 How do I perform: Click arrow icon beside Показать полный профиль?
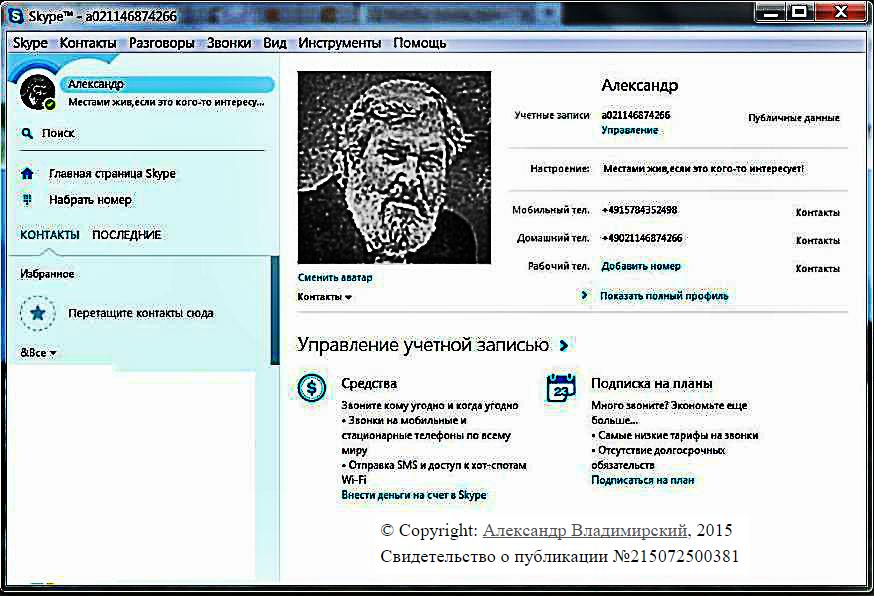[584, 295]
